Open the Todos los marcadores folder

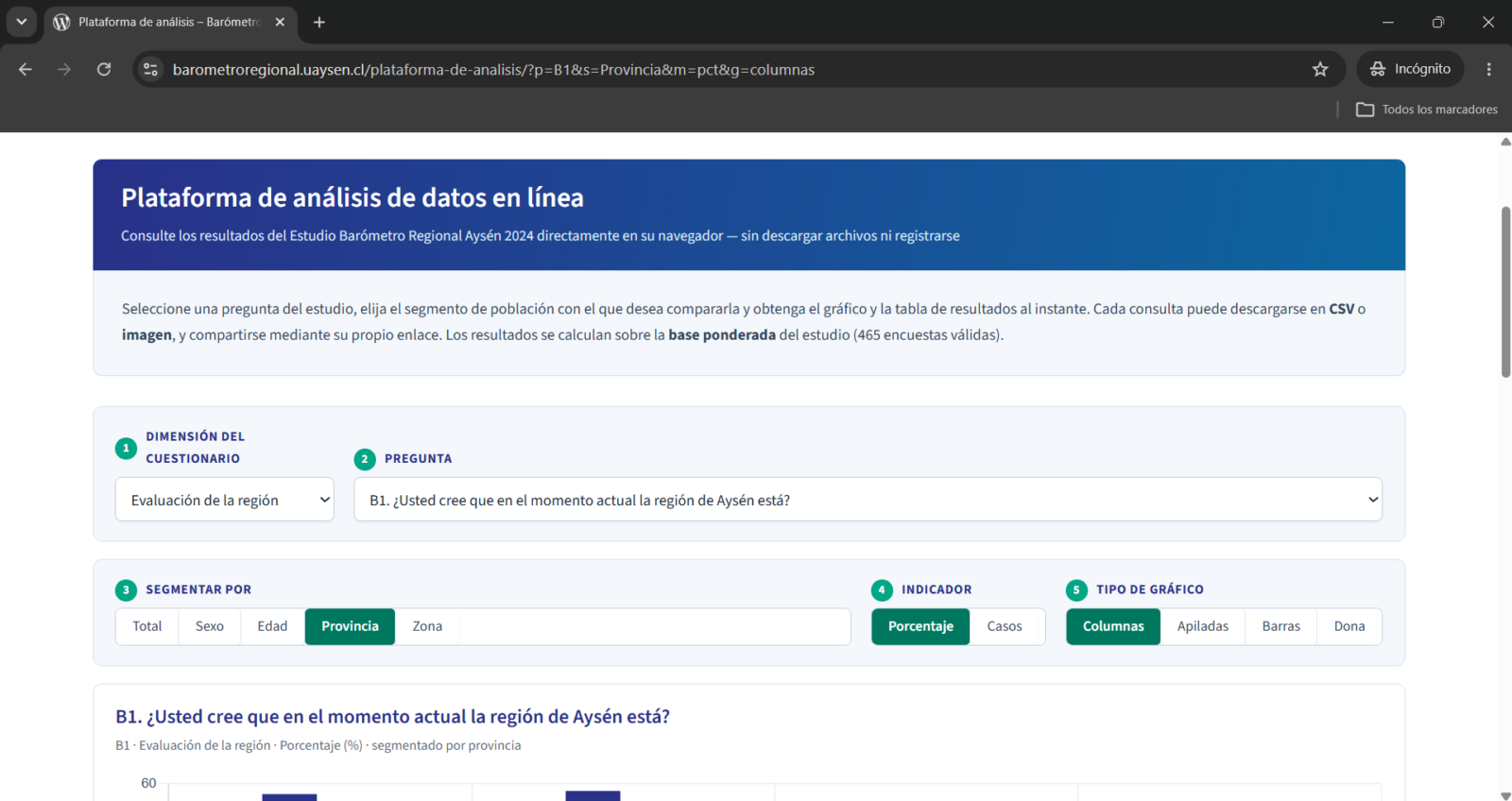pyautogui.click(x=1427, y=110)
